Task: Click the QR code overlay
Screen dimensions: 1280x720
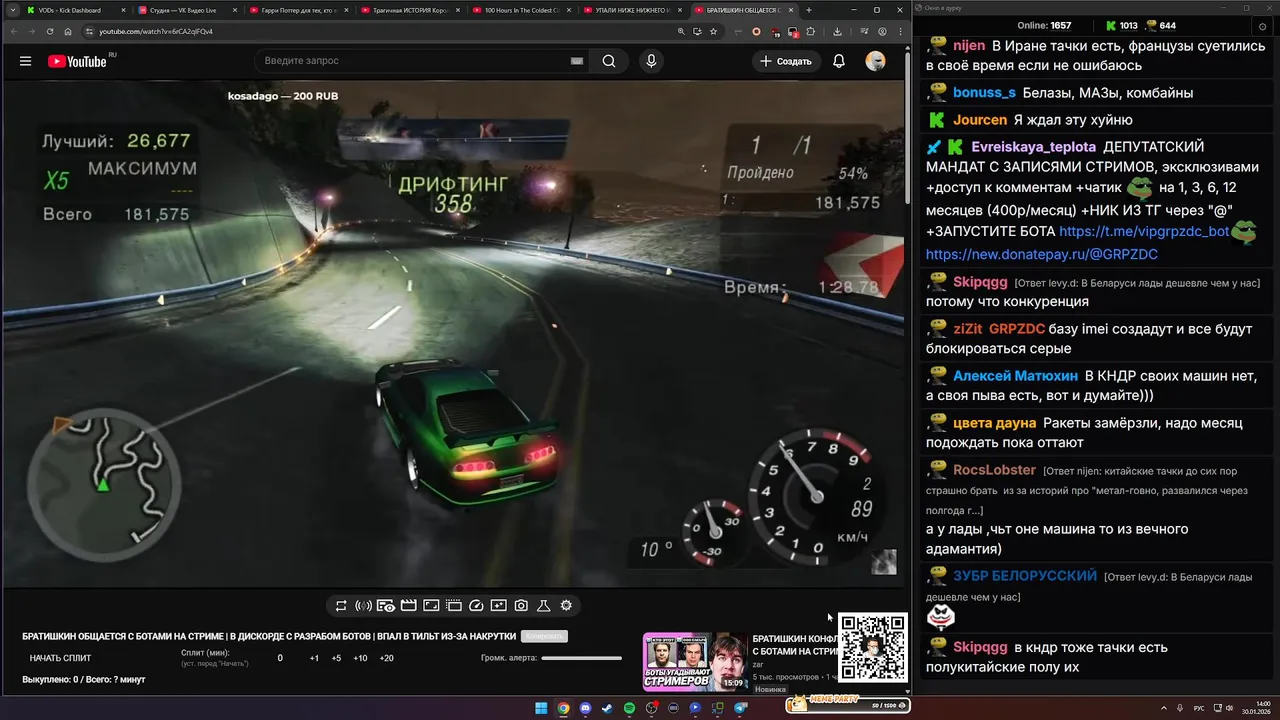Action: 873,647
